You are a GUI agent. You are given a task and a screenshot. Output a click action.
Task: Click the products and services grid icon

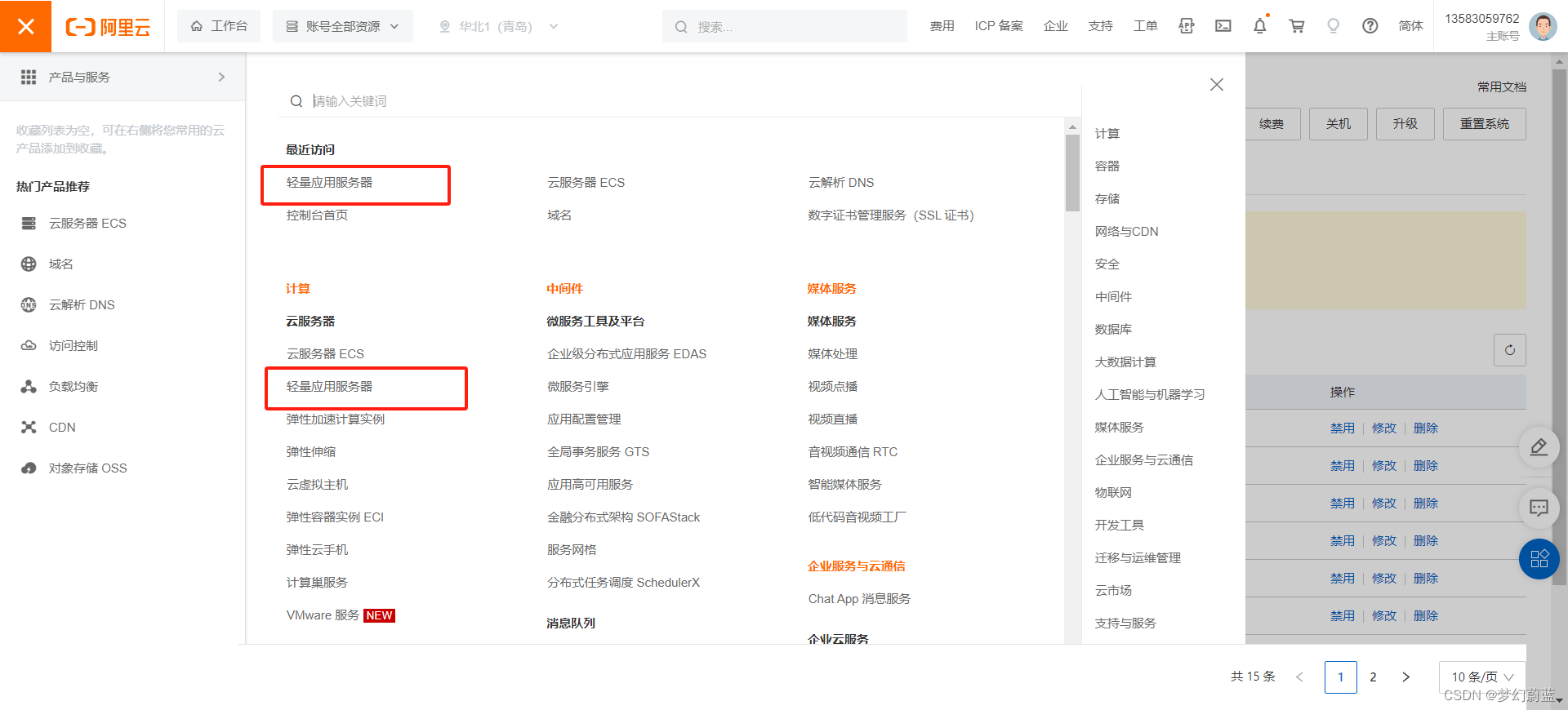coord(29,77)
